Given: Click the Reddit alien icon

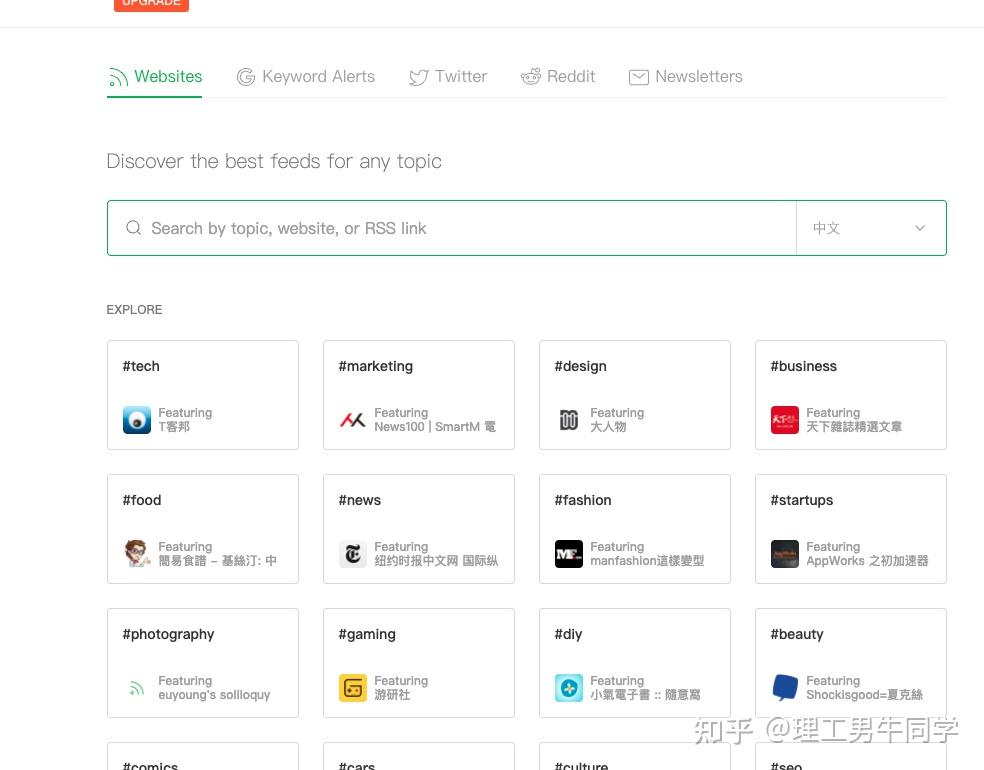Looking at the screenshot, I should coord(531,77).
